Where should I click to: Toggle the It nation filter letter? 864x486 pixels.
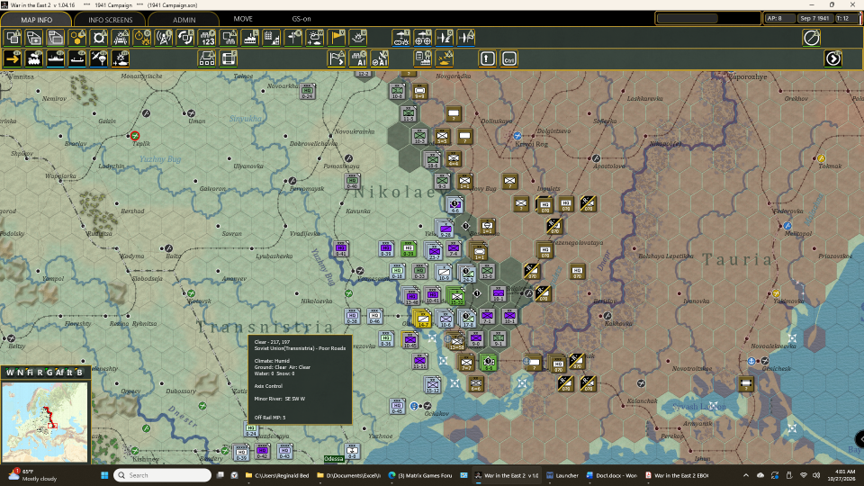(x=69, y=372)
